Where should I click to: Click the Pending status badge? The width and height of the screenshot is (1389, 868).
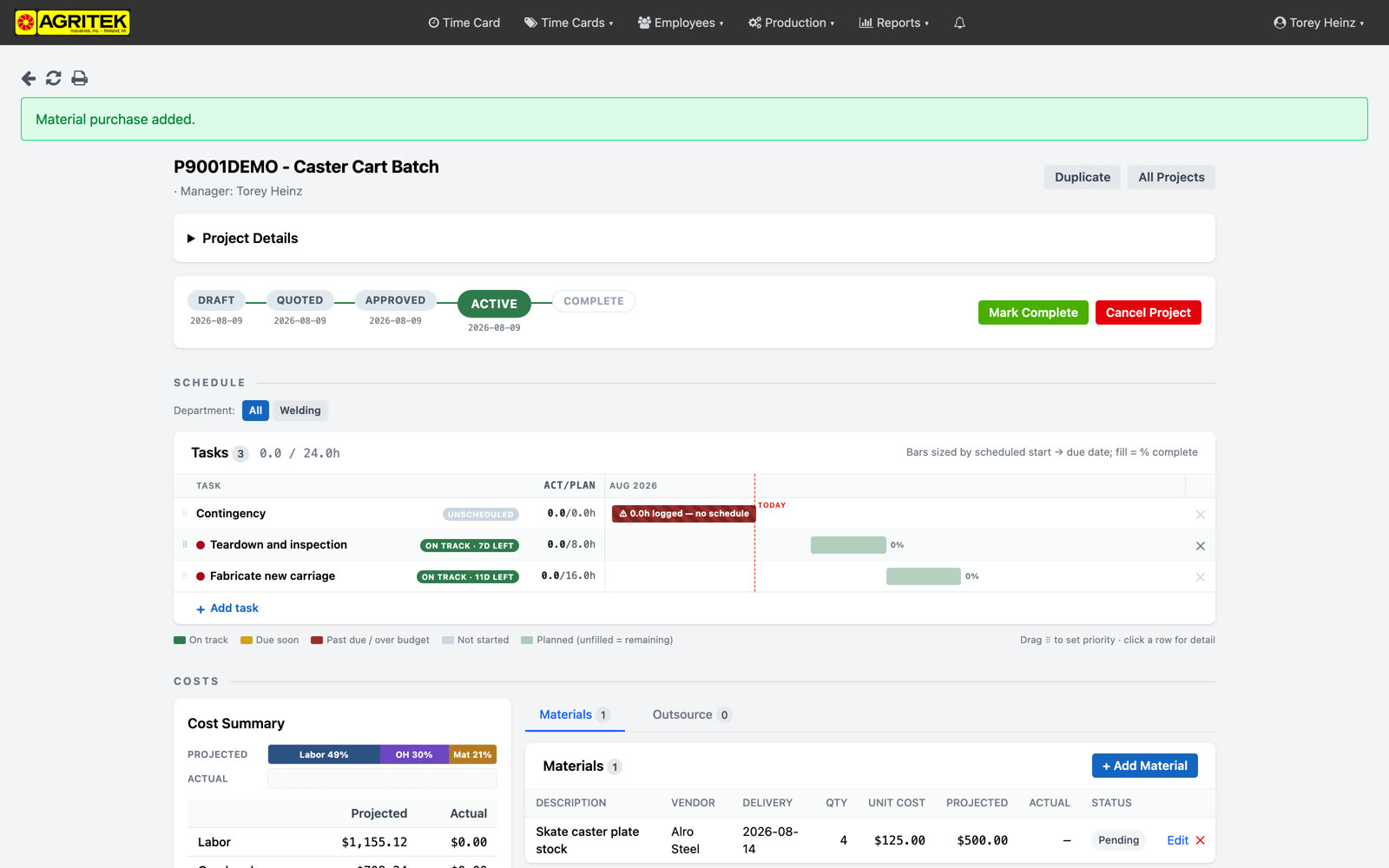[1118, 840]
